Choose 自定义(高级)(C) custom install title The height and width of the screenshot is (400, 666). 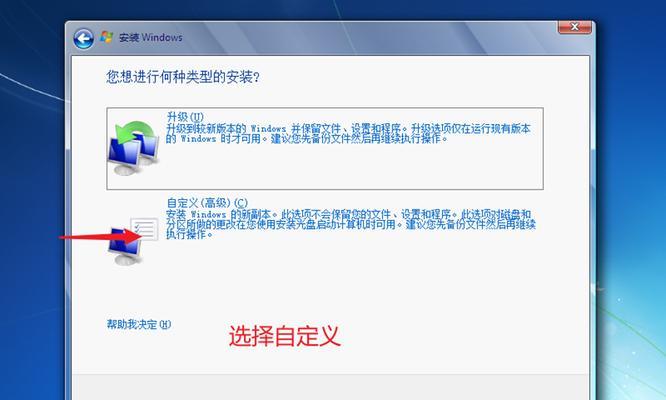pos(207,203)
